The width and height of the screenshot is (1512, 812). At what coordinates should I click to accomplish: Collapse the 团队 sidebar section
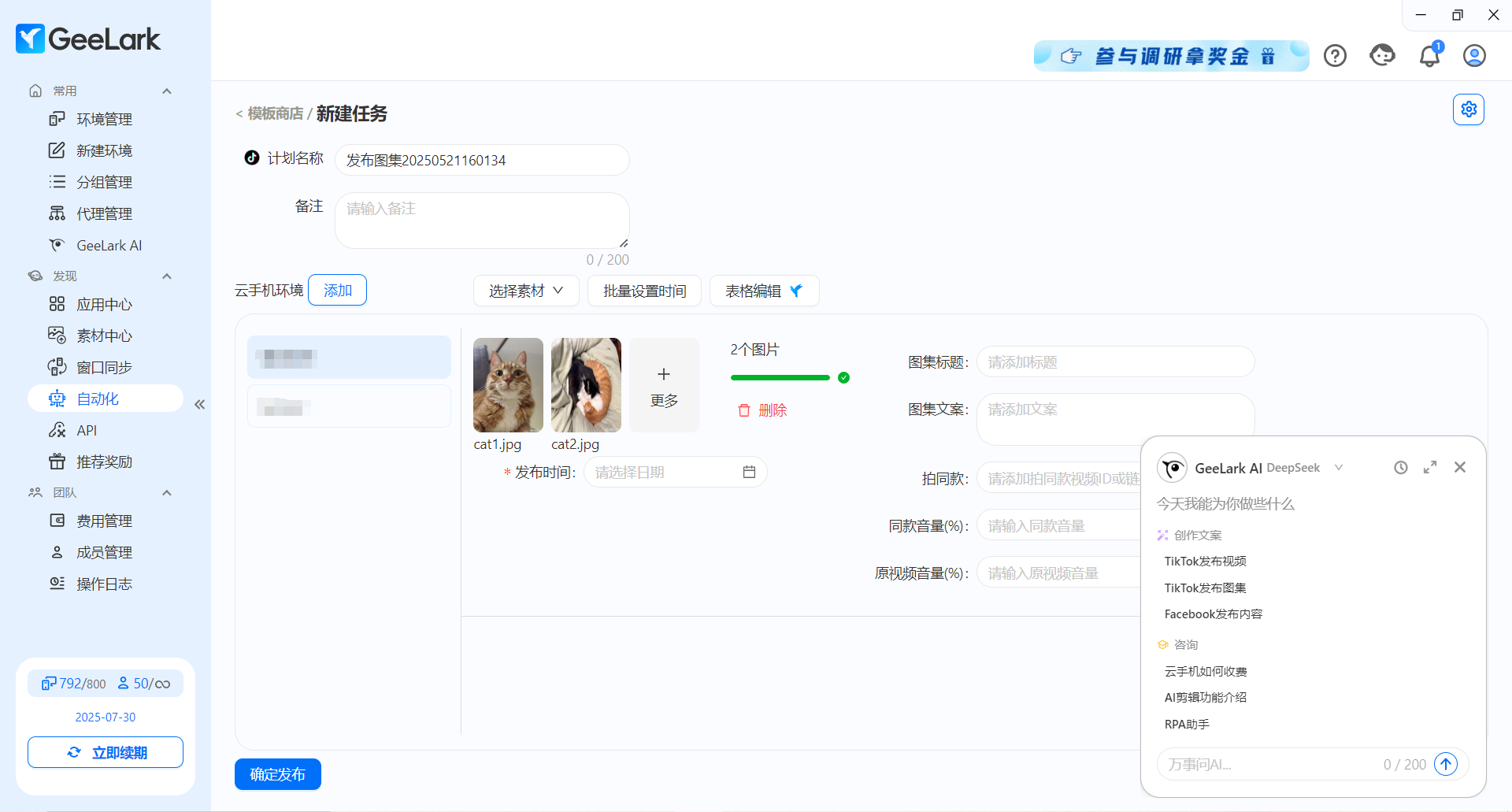[167, 493]
